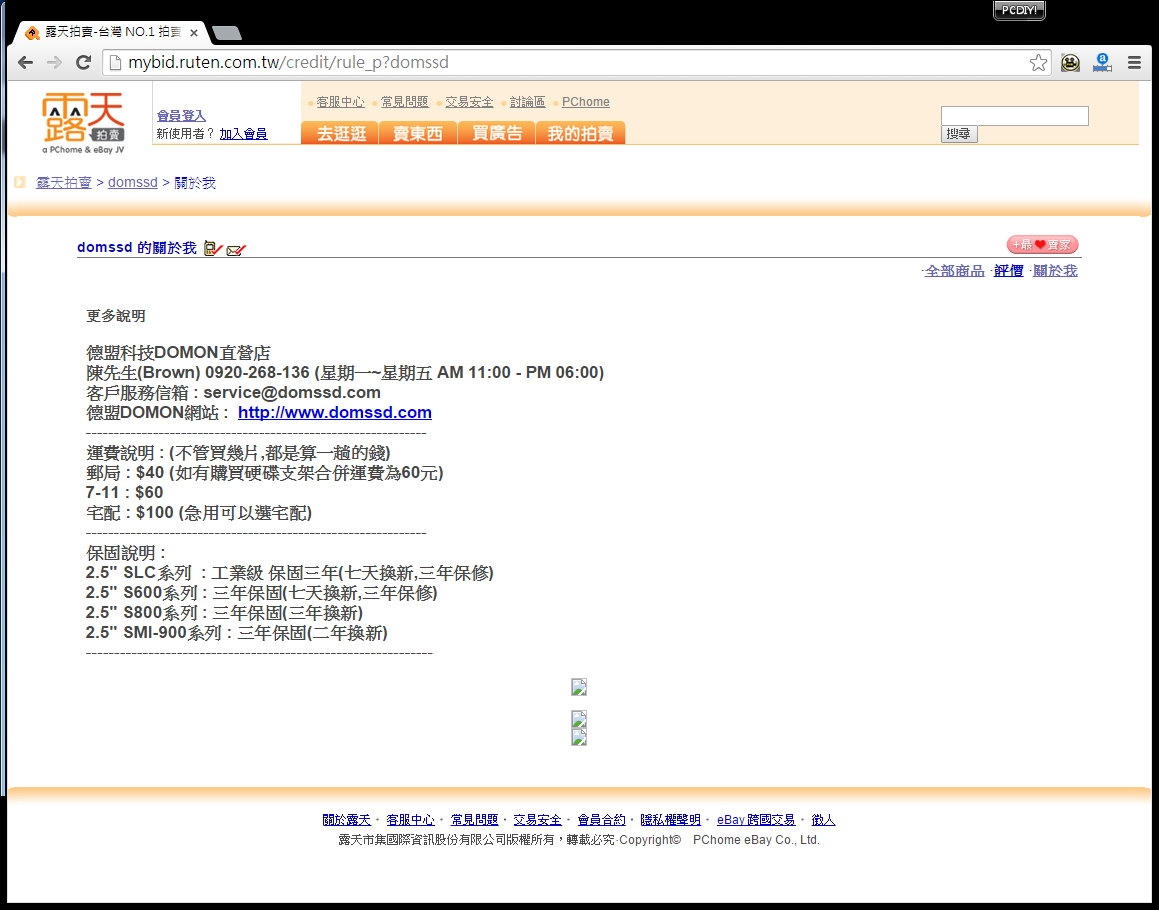
Task: Click the email verified badge beside domssd
Action: click(x=236, y=250)
